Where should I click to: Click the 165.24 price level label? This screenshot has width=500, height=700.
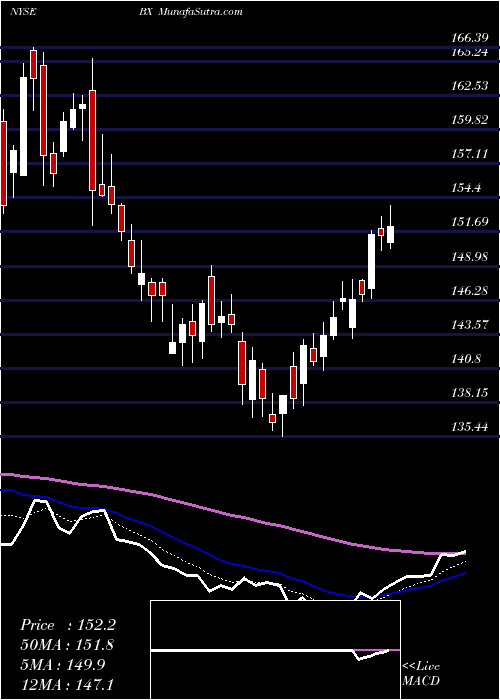[471, 52]
